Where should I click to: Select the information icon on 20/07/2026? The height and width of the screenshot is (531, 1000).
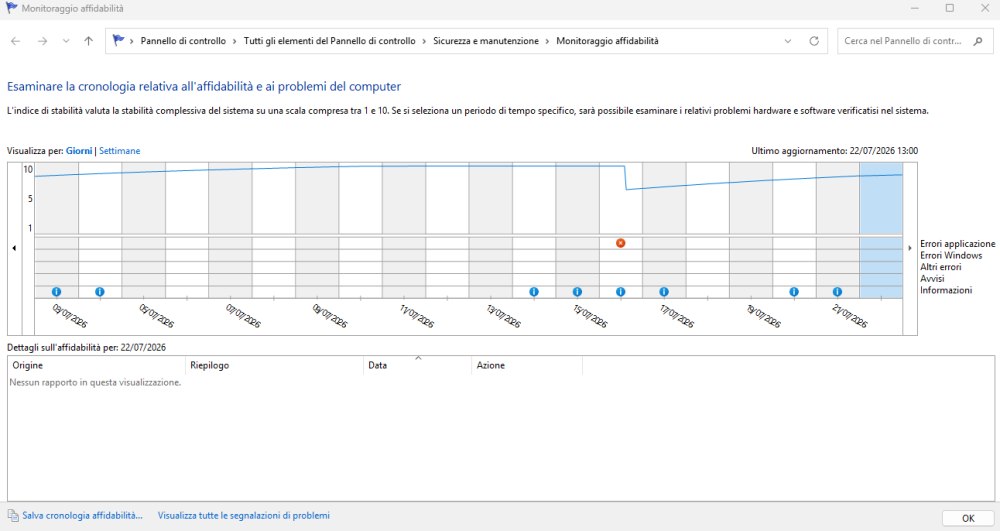[794, 291]
